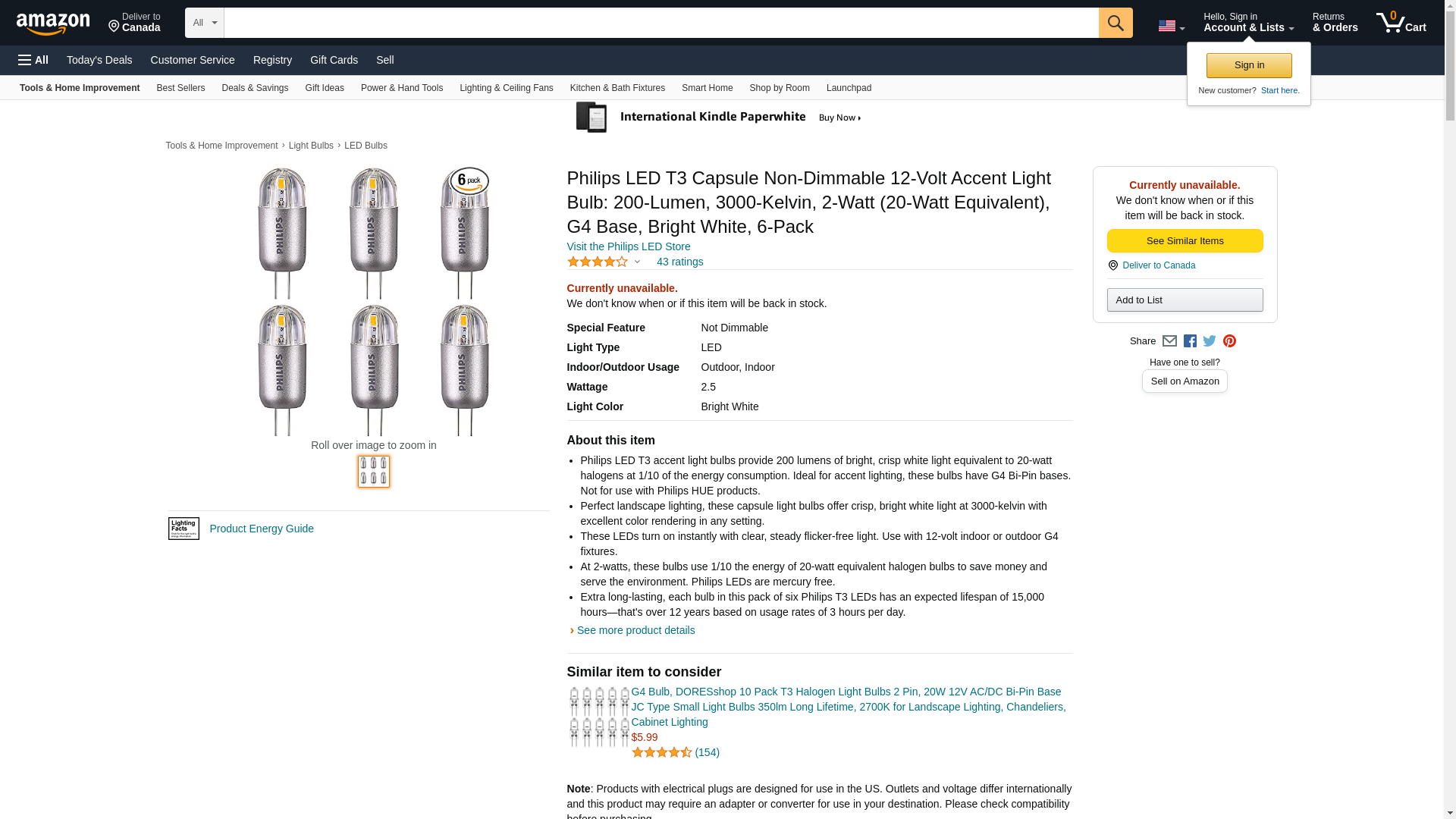This screenshot has width=1456, height=819.
Task: Share on Facebook icon
Action: tap(1190, 341)
